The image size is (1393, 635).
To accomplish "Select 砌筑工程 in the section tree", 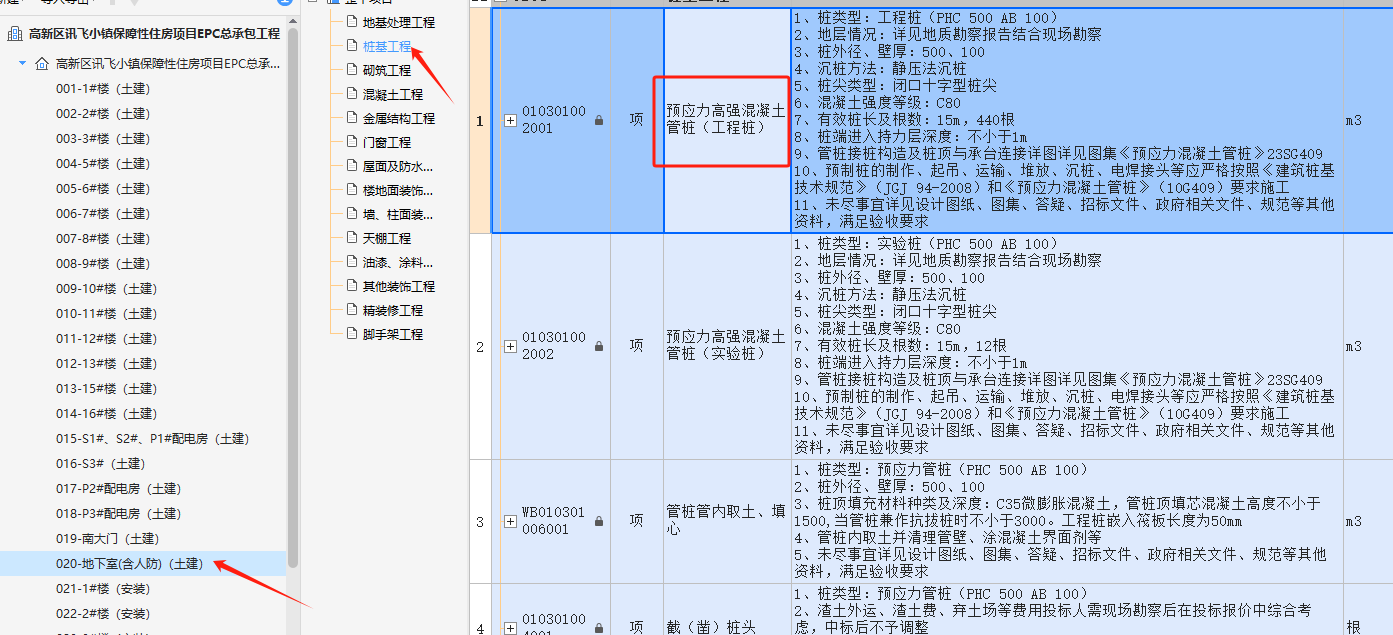I will 386,70.
